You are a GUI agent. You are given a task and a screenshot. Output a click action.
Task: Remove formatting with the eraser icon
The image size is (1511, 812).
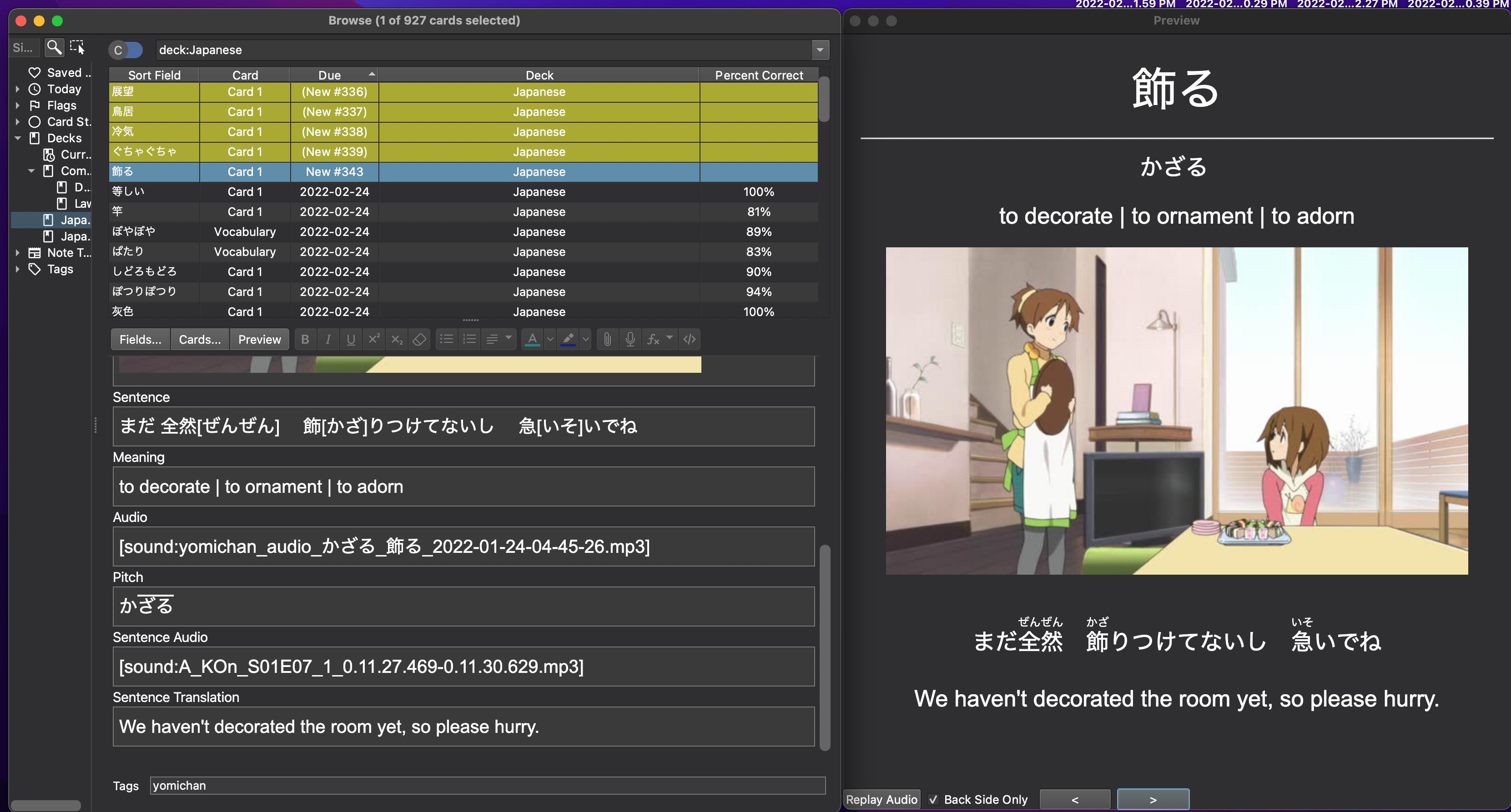(x=419, y=340)
